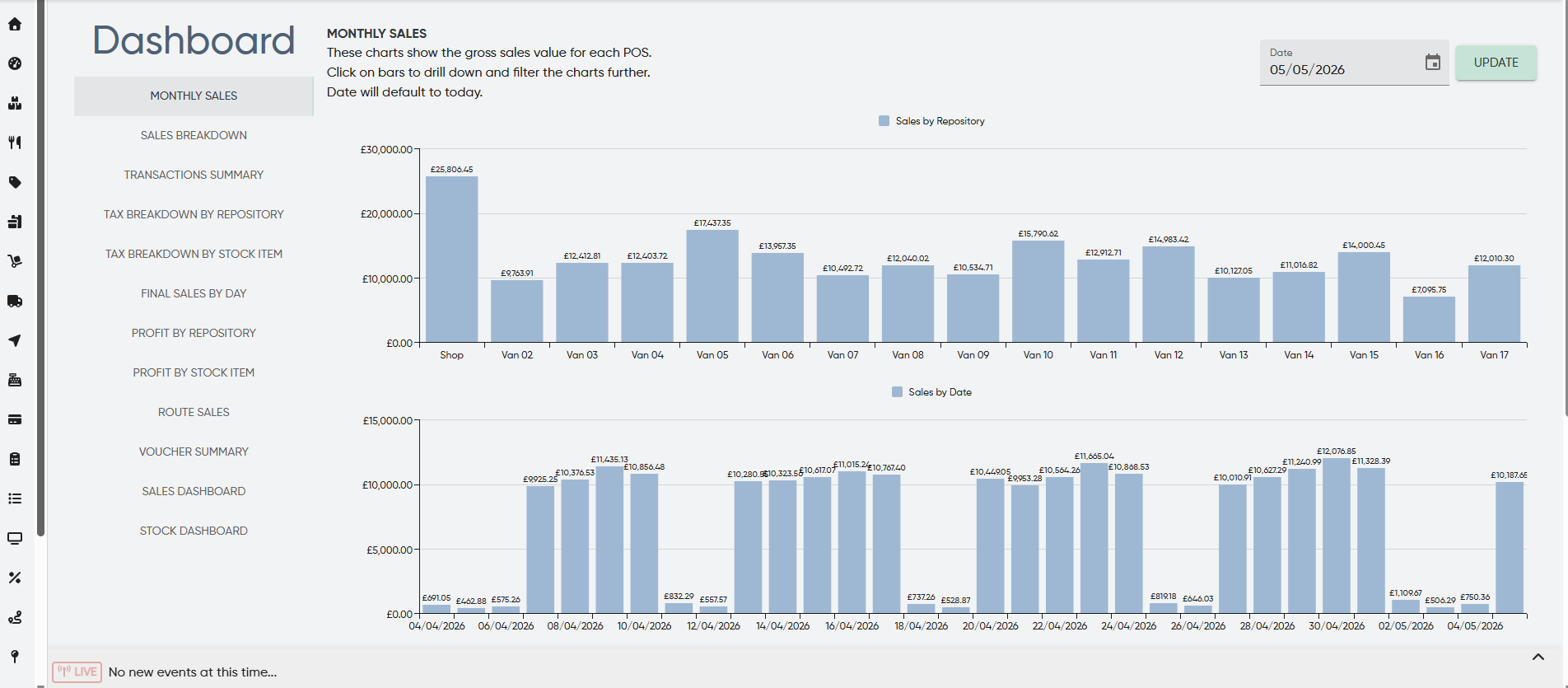The width and height of the screenshot is (1568, 688).
Task: Expand the events panel with chevron
Action: click(1538, 657)
